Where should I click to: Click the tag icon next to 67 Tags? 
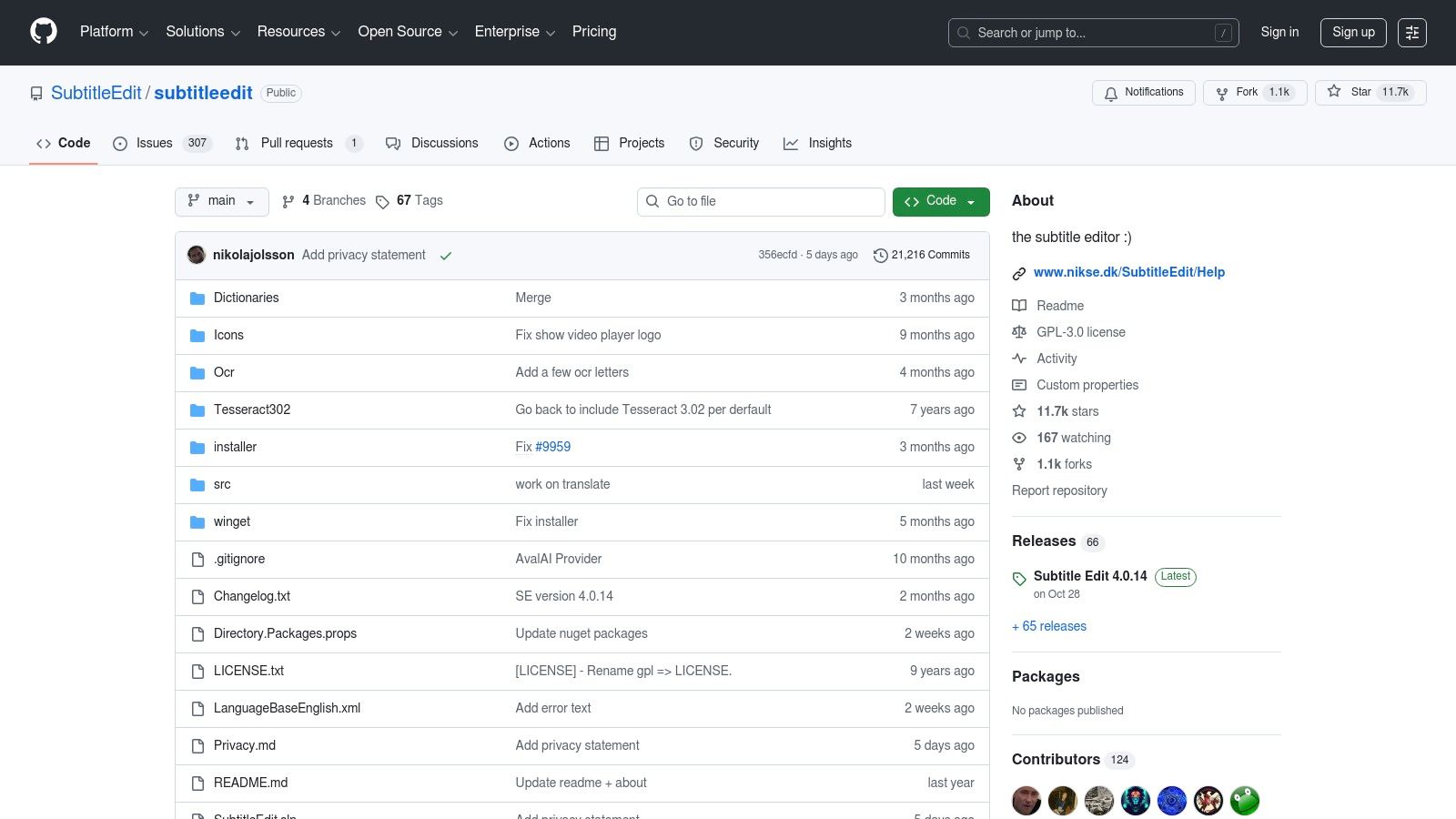pyautogui.click(x=382, y=201)
